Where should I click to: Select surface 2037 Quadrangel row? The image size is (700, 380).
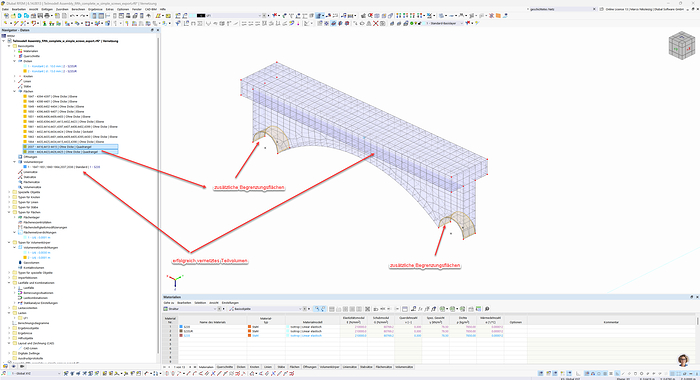pos(70,146)
